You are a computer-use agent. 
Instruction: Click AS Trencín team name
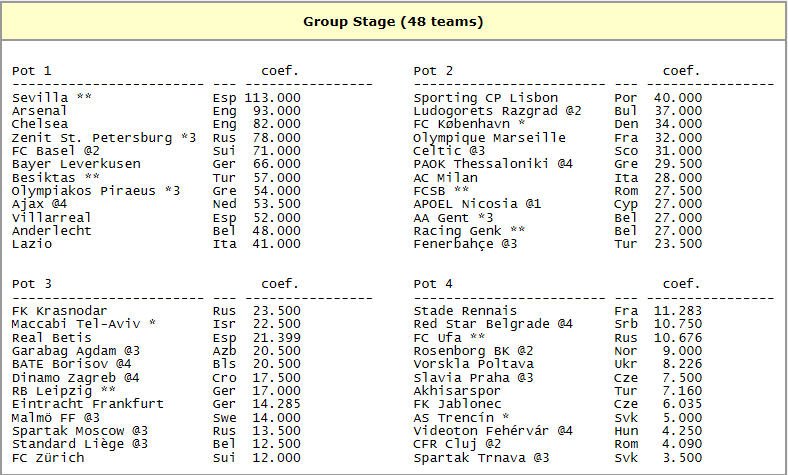(x=454, y=417)
